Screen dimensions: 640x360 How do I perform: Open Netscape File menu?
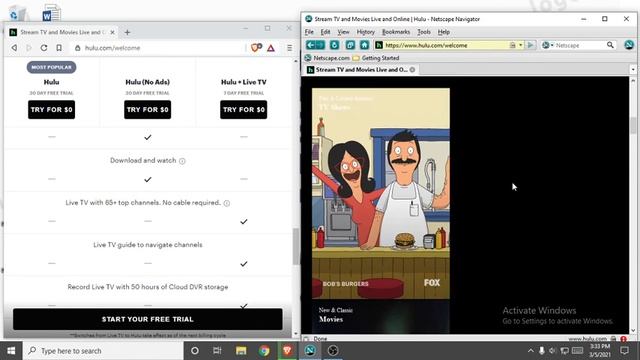(309, 32)
